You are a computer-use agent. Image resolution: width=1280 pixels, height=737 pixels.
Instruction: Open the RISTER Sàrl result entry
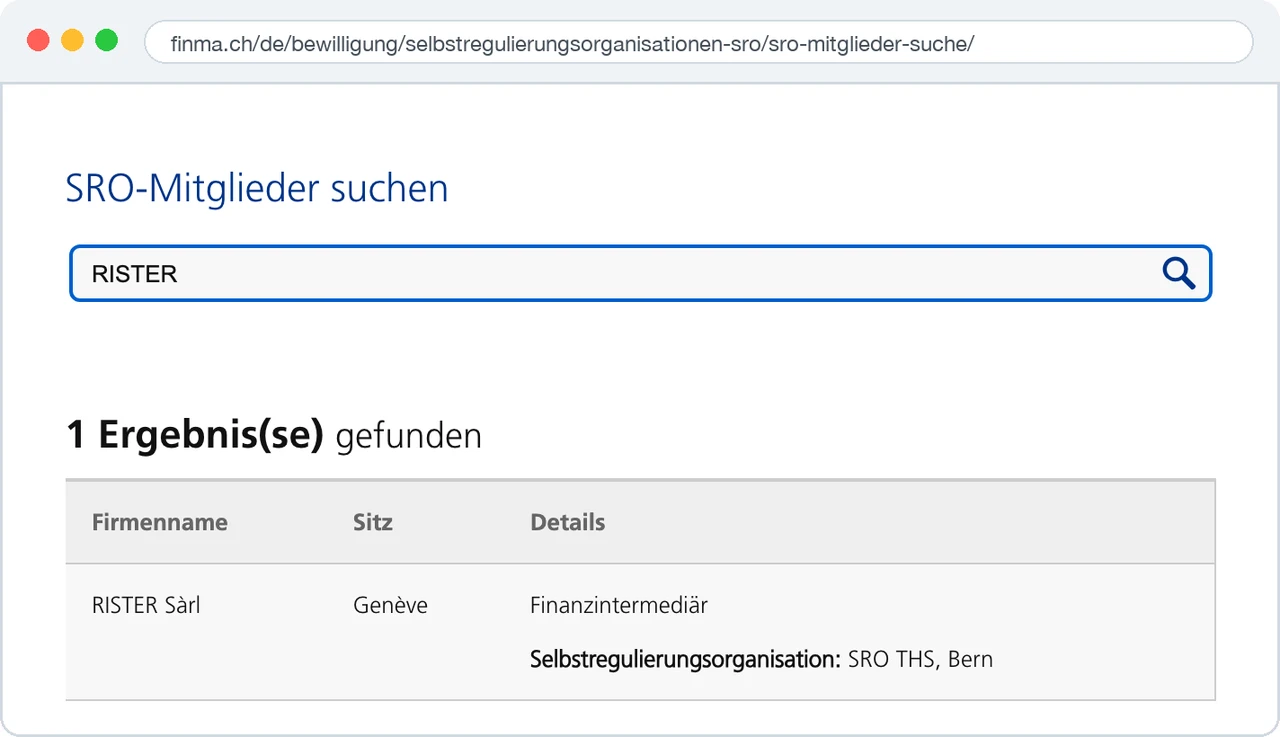click(x=146, y=605)
